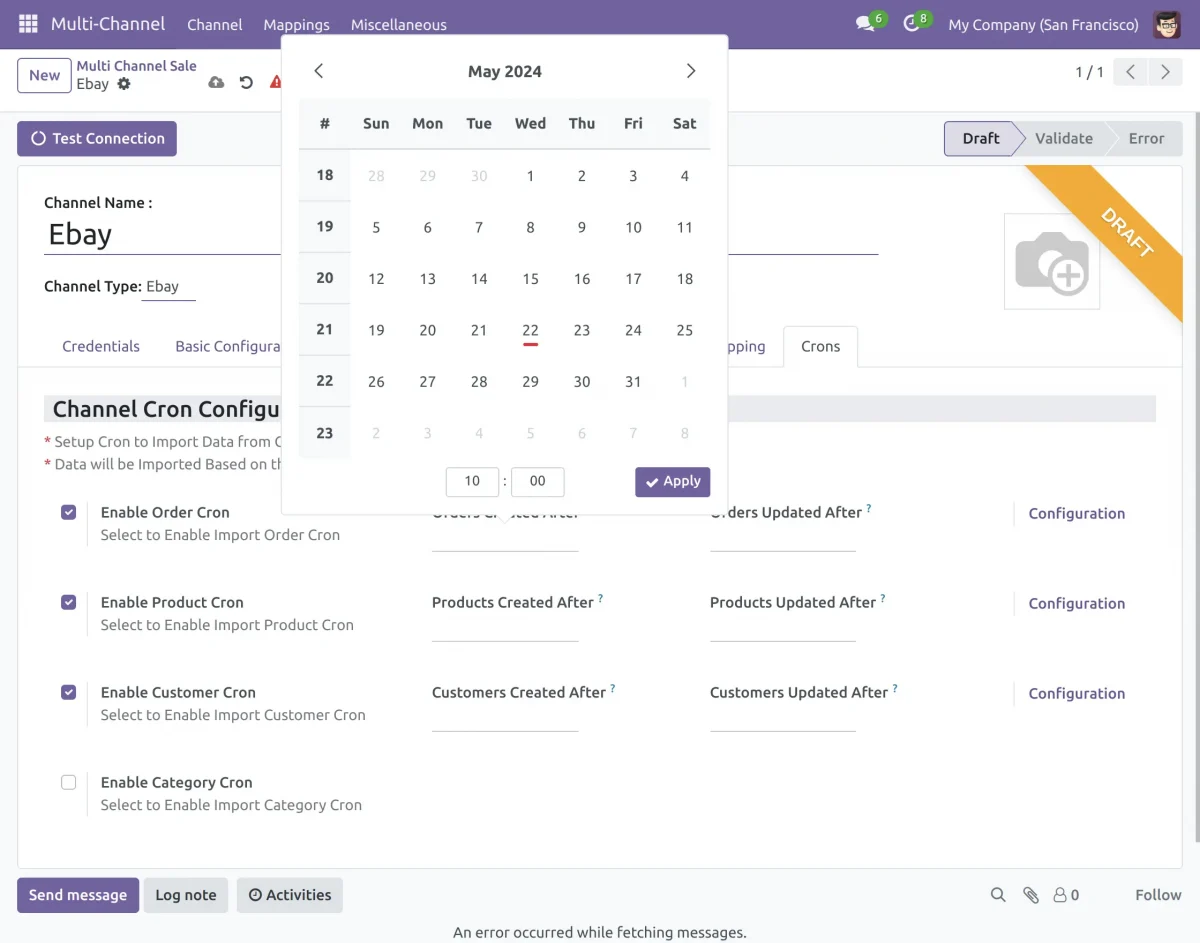Click the discard changes undo icon
Viewport: 1200px width, 943px height.
pos(246,83)
